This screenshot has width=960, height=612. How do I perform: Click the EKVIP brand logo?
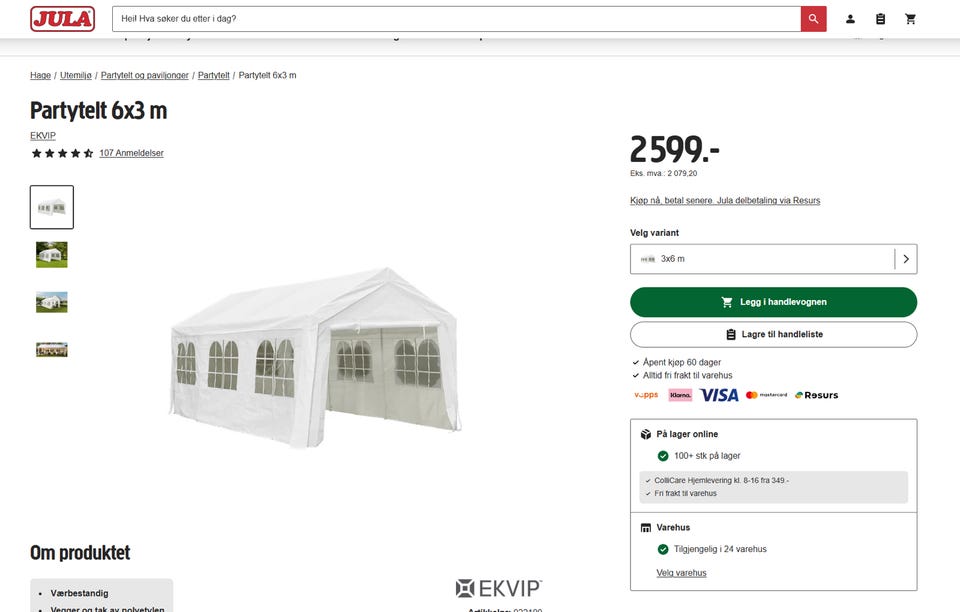499,588
